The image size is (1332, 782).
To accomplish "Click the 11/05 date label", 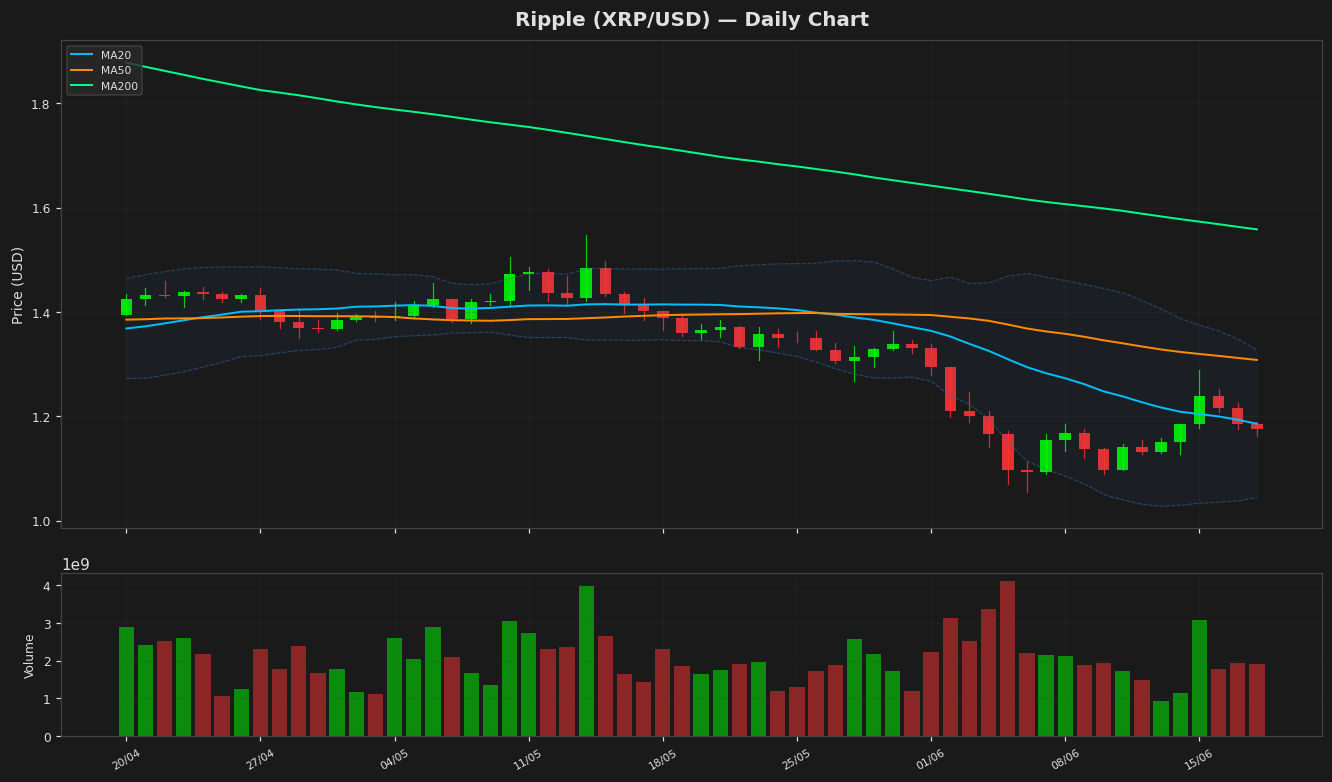I will point(528,760).
